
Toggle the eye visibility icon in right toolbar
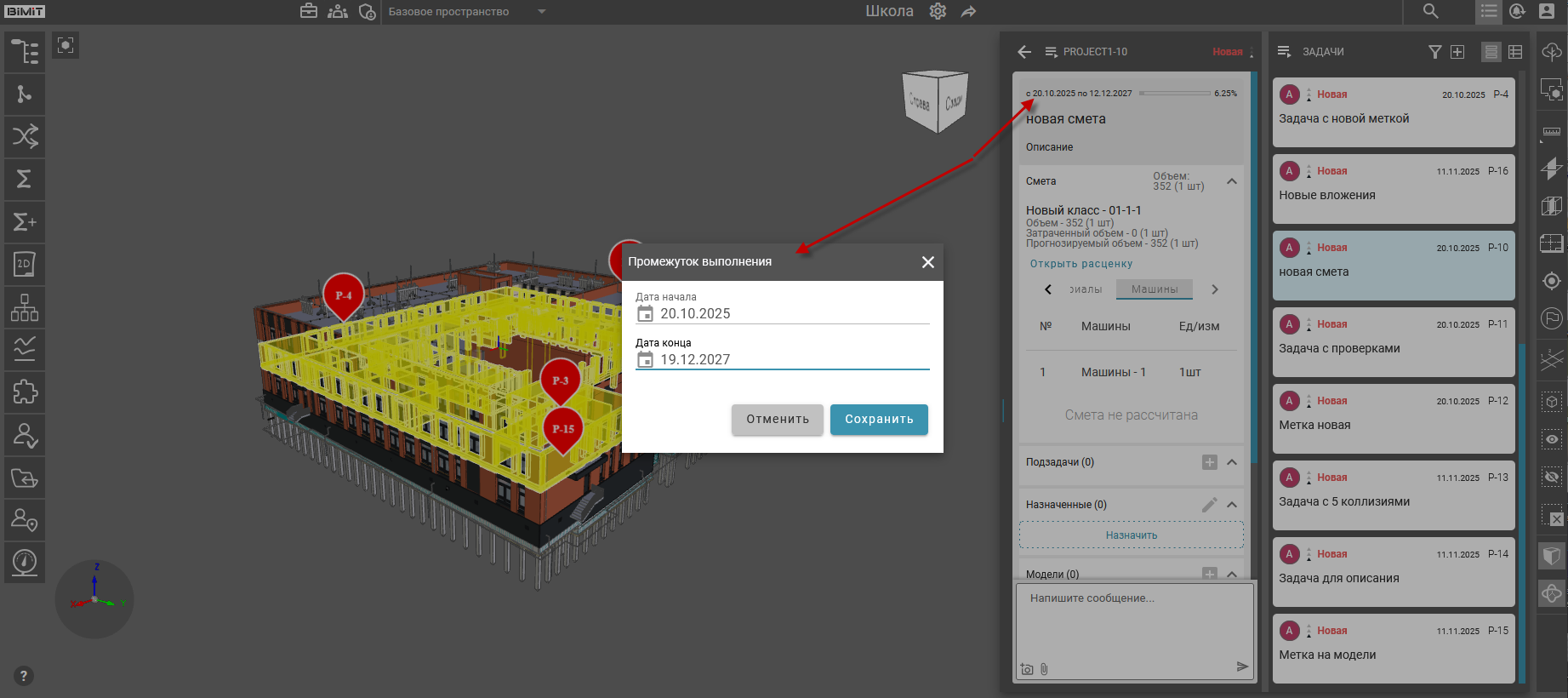click(x=1552, y=439)
